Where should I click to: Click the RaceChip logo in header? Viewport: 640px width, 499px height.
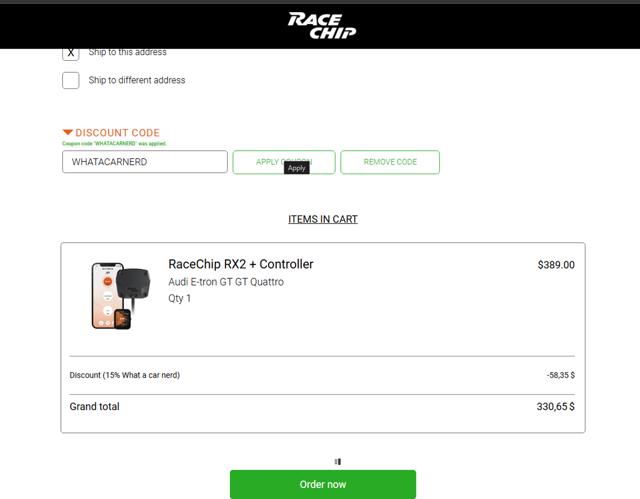(x=322, y=25)
